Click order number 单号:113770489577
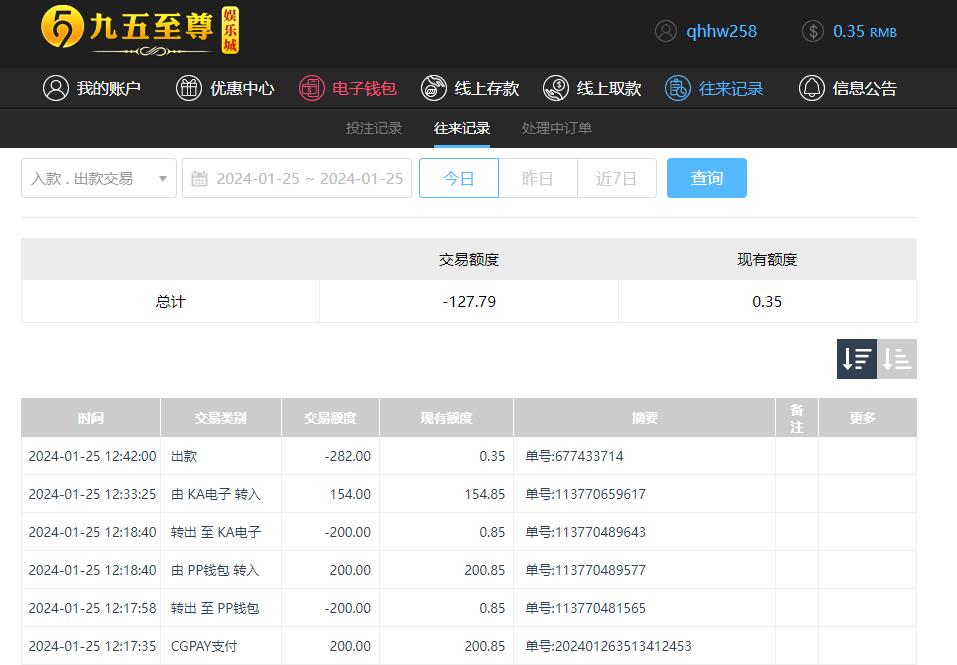957x665 pixels. (585, 570)
